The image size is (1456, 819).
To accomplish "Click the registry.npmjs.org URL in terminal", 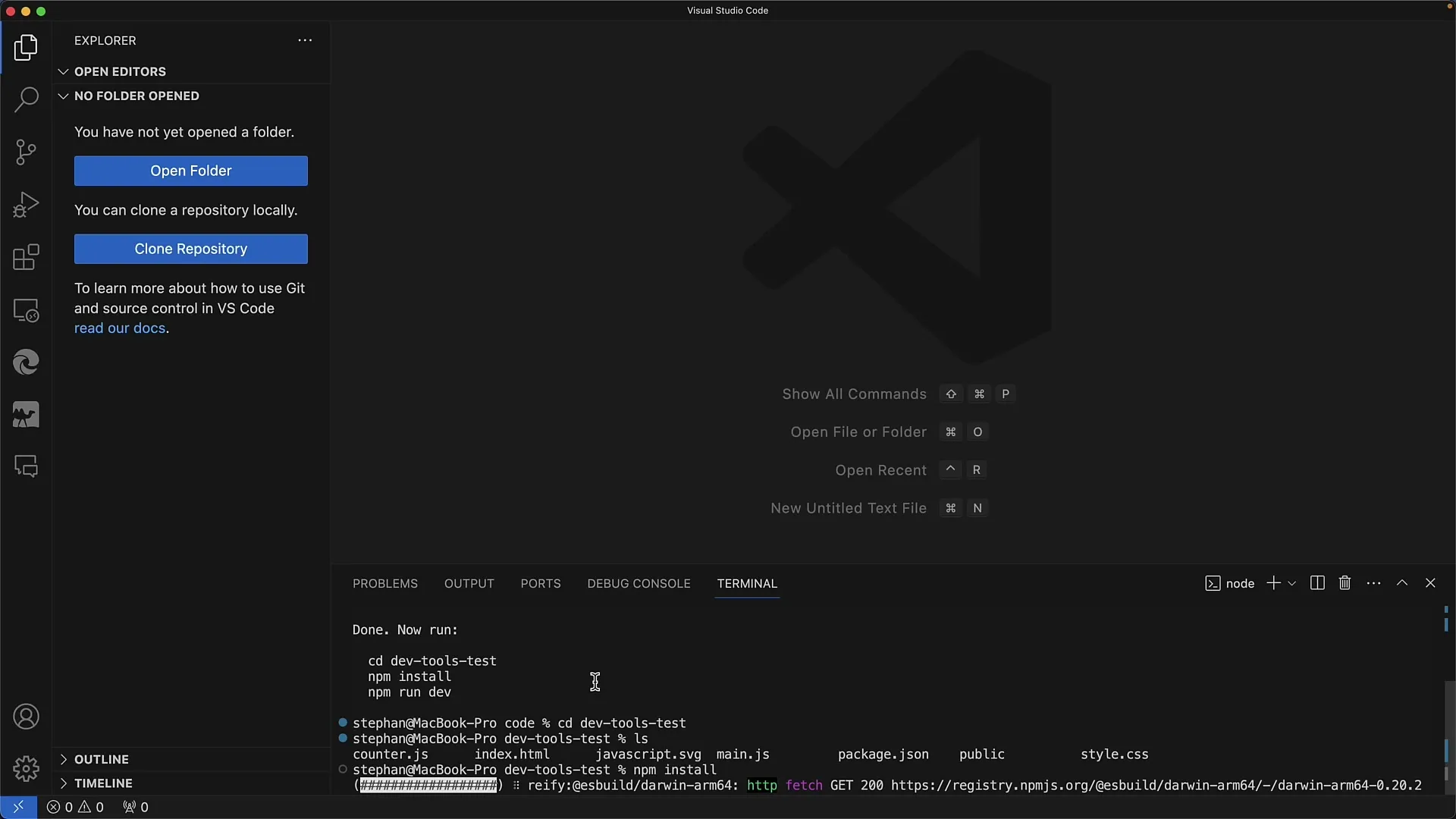I will point(1156,786).
